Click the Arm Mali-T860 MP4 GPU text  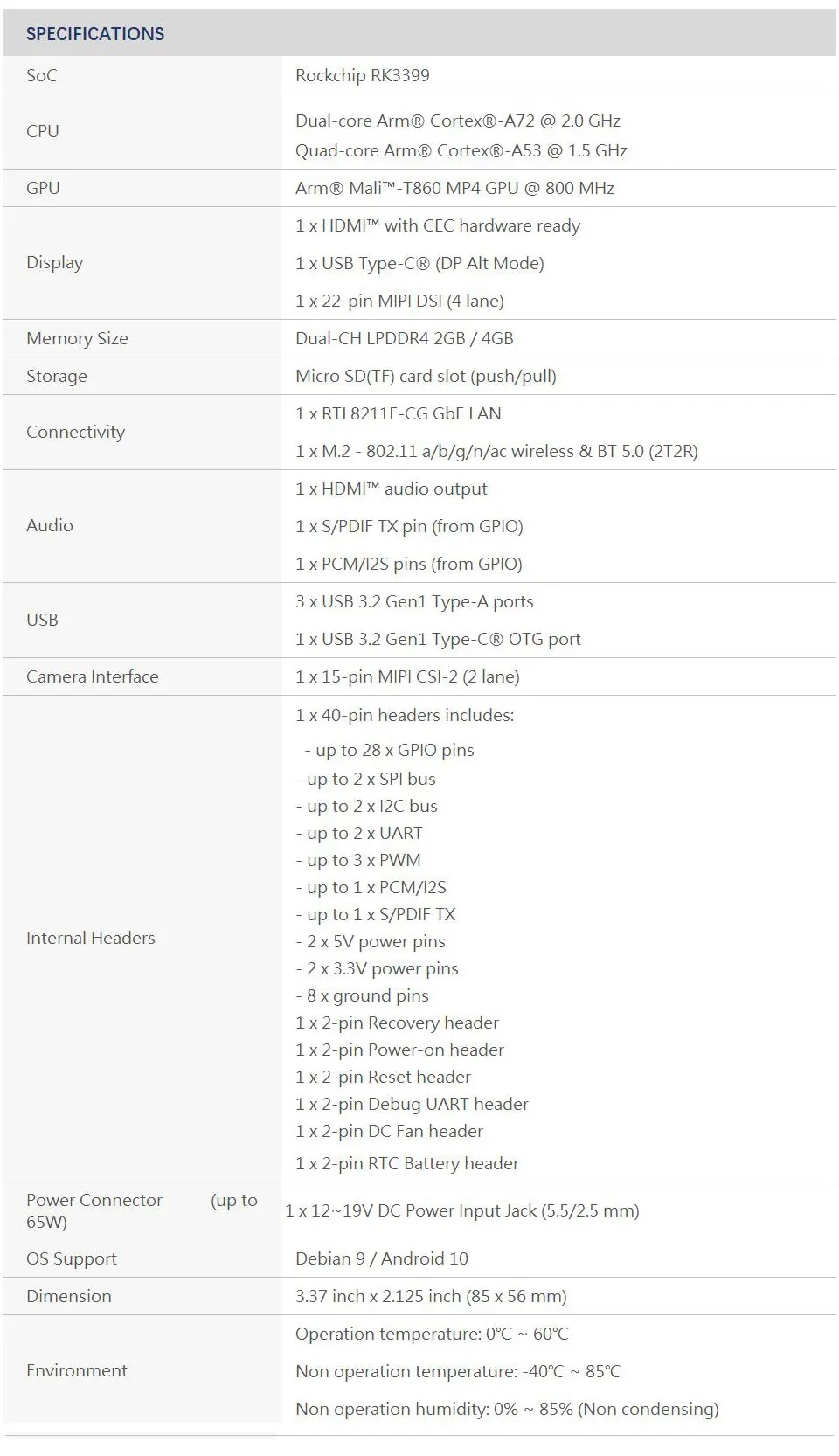coord(454,188)
